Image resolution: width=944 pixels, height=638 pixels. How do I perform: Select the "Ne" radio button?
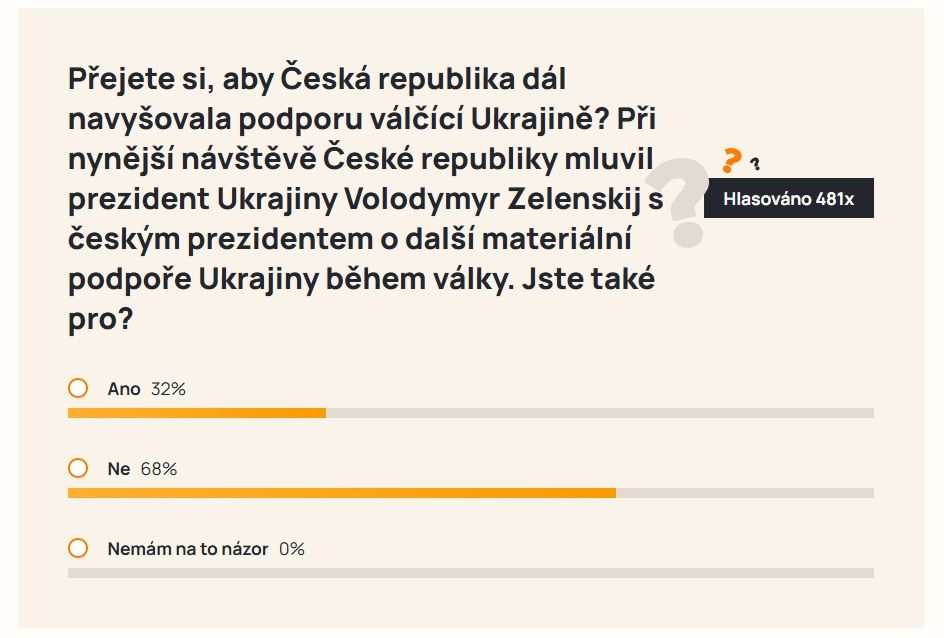[x=78, y=468]
